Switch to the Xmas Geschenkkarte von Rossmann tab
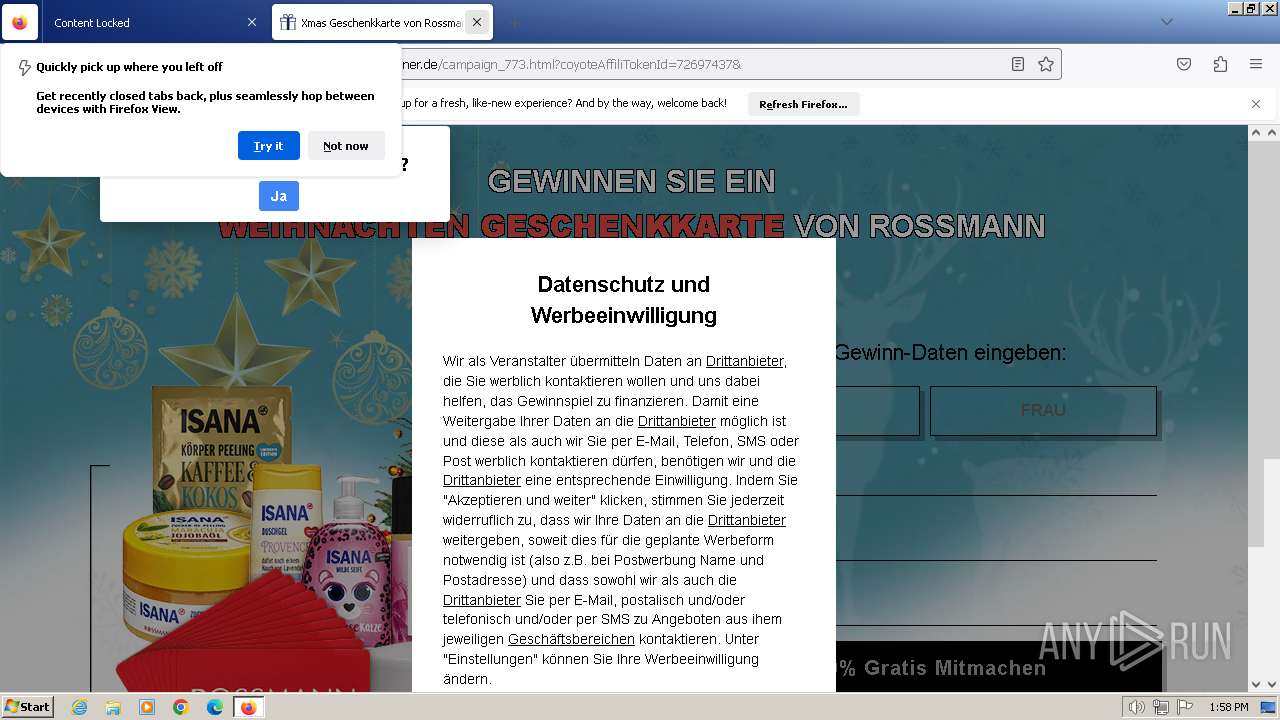1280x720 pixels. (382, 22)
